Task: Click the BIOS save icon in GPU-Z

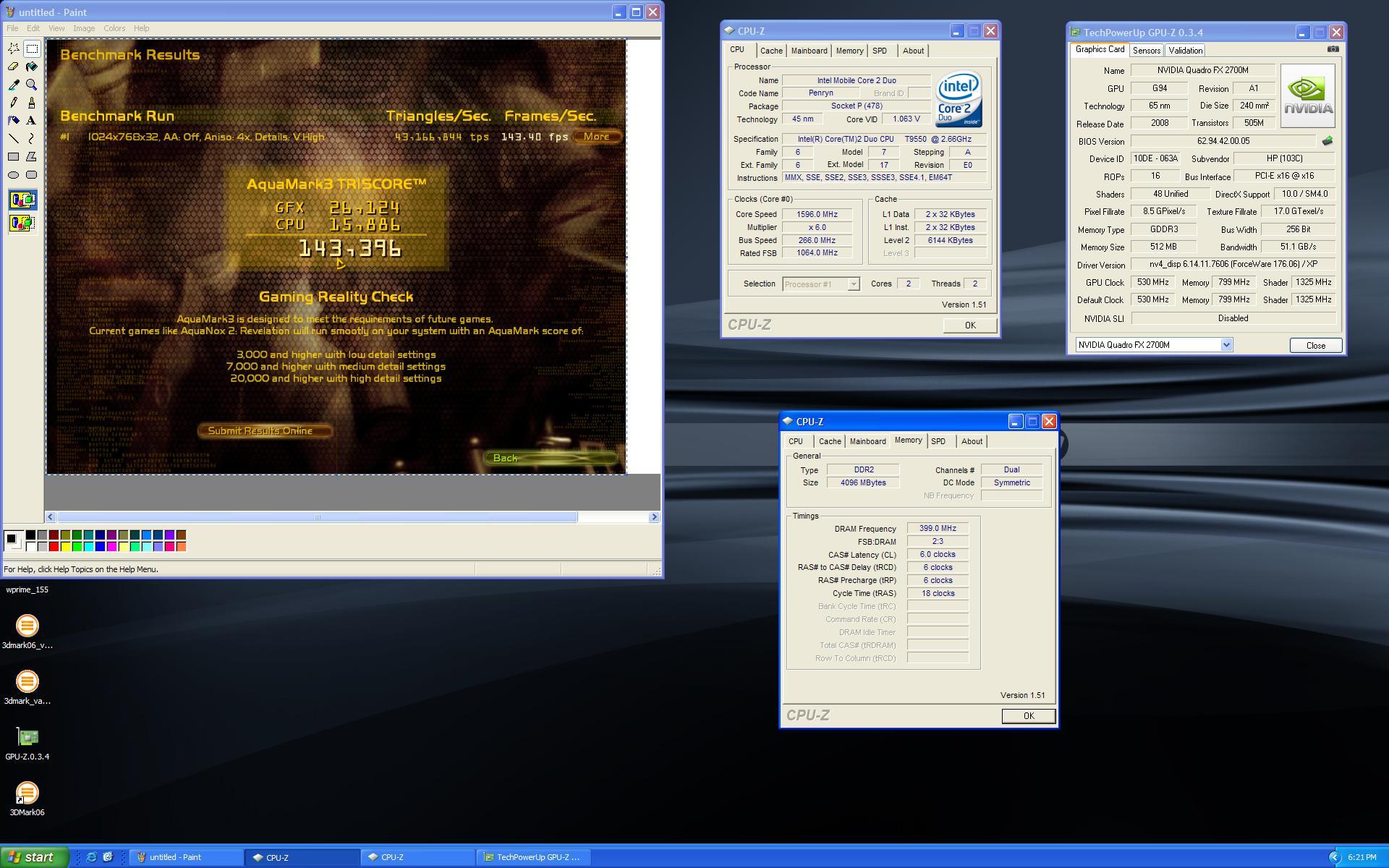Action: coord(1328,141)
